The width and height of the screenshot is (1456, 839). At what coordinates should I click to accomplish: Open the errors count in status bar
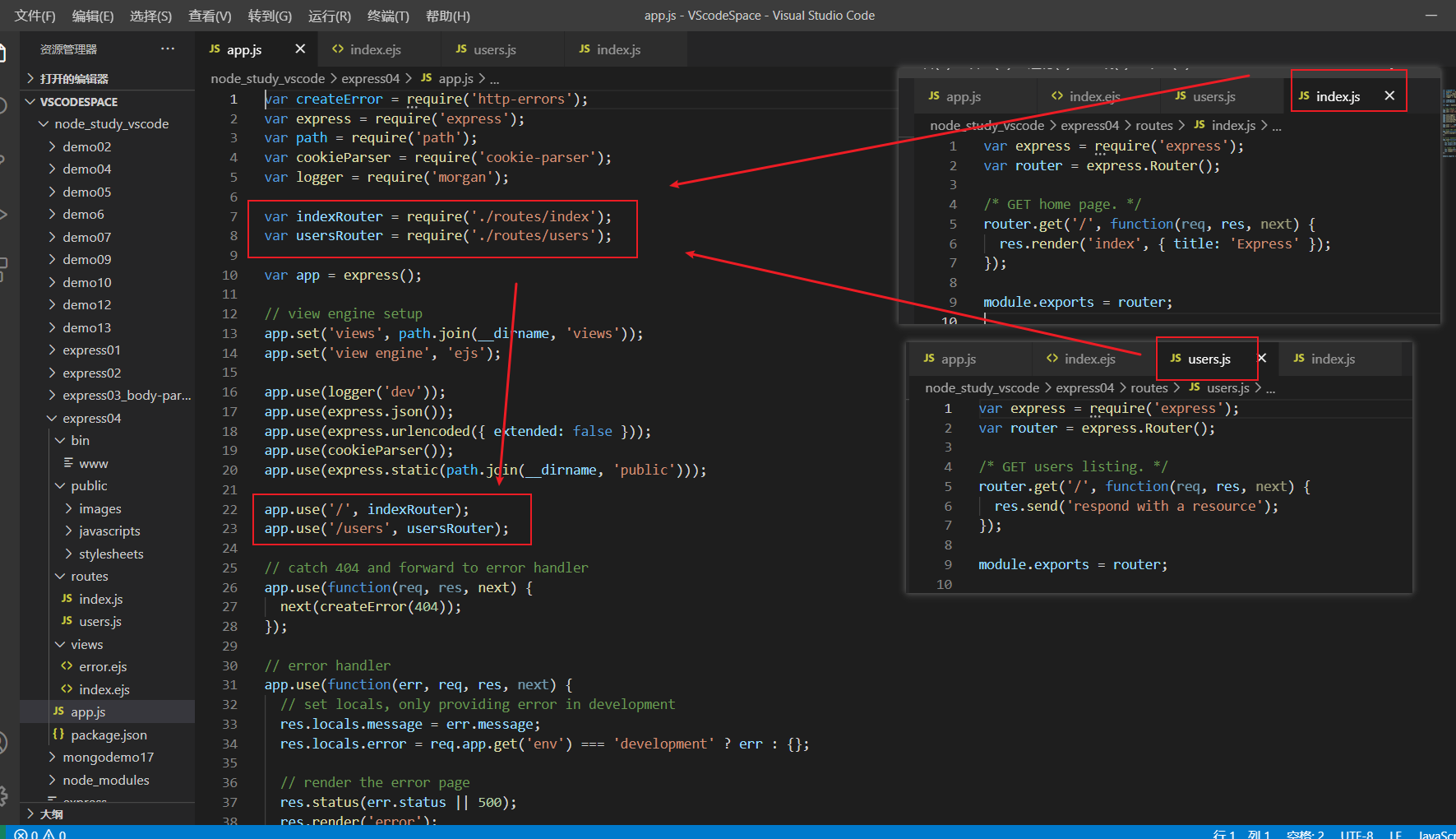(x=26, y=833)
